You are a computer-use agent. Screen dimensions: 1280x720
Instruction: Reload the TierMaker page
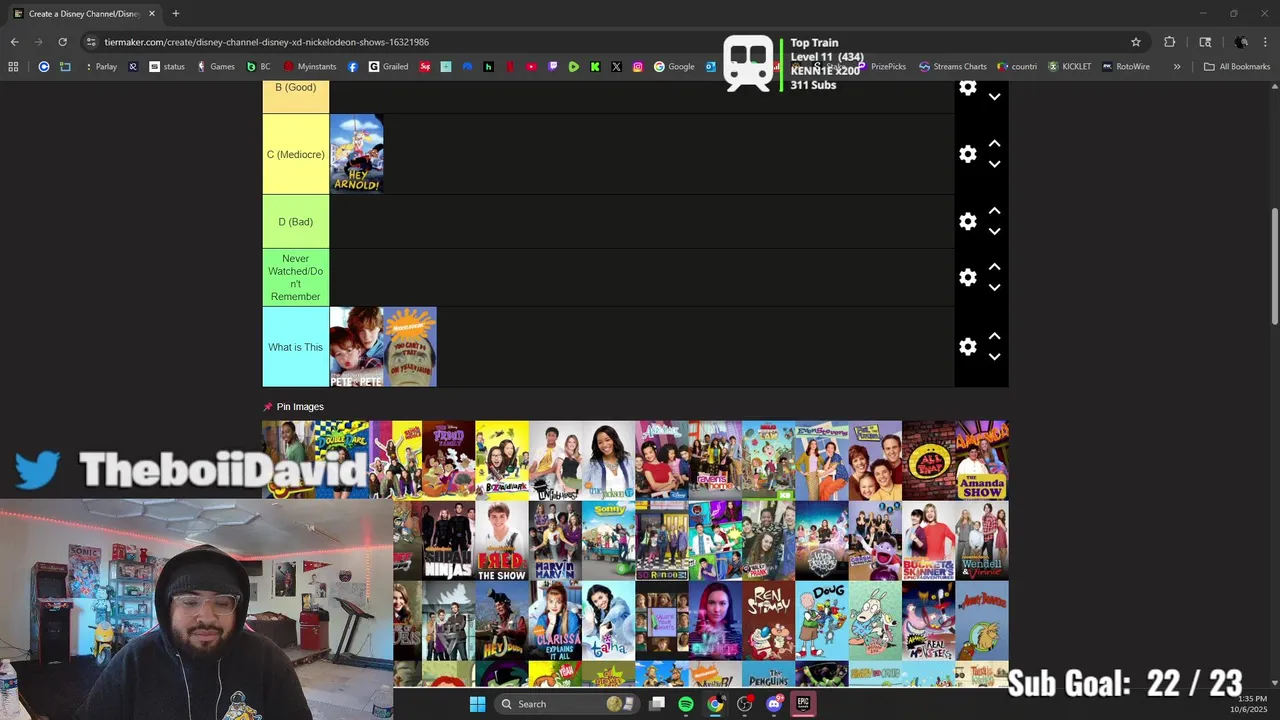pos(62,42)
